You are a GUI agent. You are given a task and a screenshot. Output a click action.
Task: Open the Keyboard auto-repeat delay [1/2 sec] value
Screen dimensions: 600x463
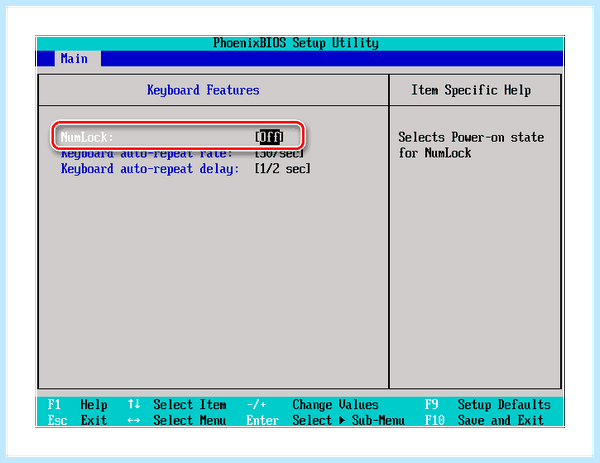click(x=283, y=168)
